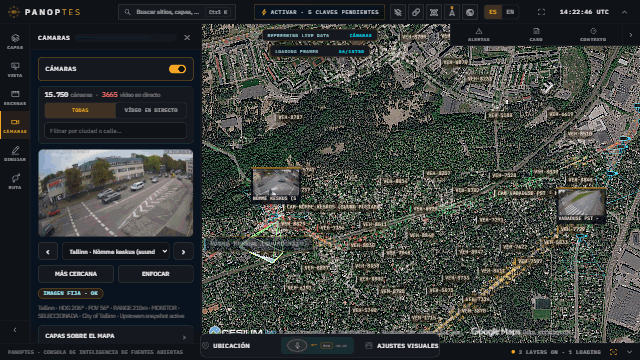Toggle the Cámaras layer switch

pos(178,69)
